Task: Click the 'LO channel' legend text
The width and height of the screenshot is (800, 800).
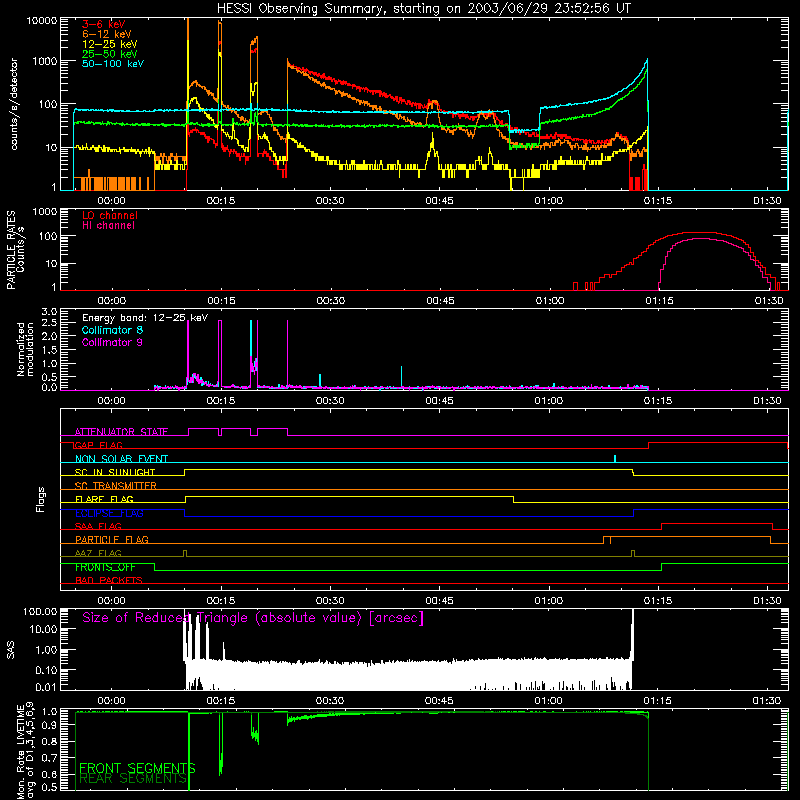Action: click(x=110, y=215)
